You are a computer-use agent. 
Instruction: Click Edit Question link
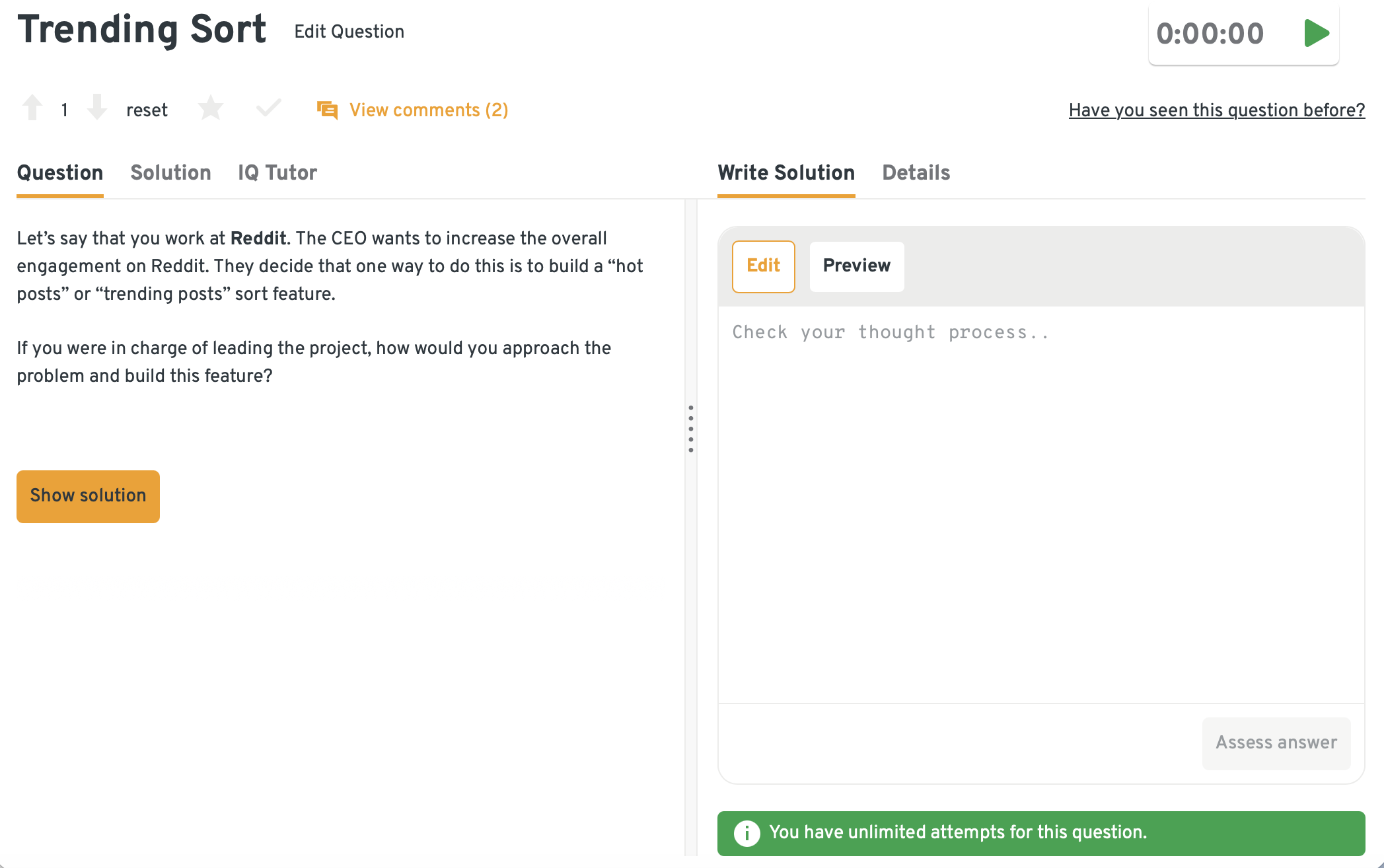[349, 32]
